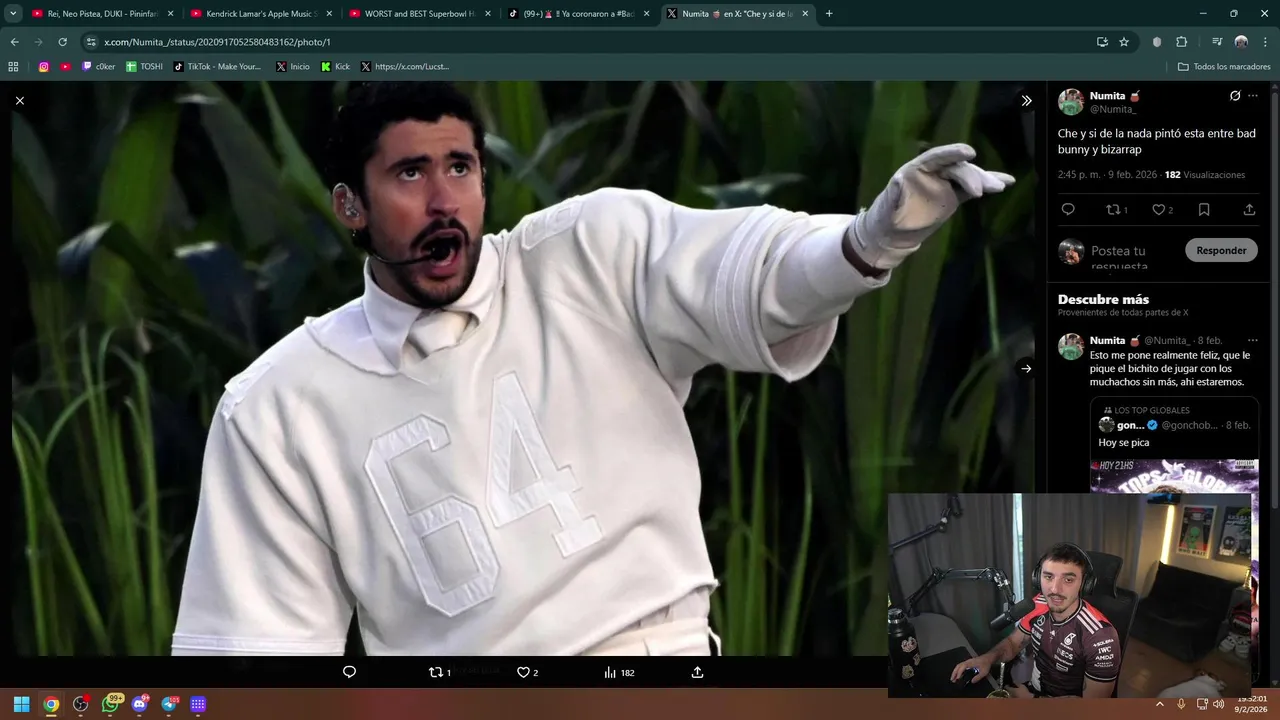Reply icon in the tweet side panel
1280x720 pixels.
click(1068, 209)
